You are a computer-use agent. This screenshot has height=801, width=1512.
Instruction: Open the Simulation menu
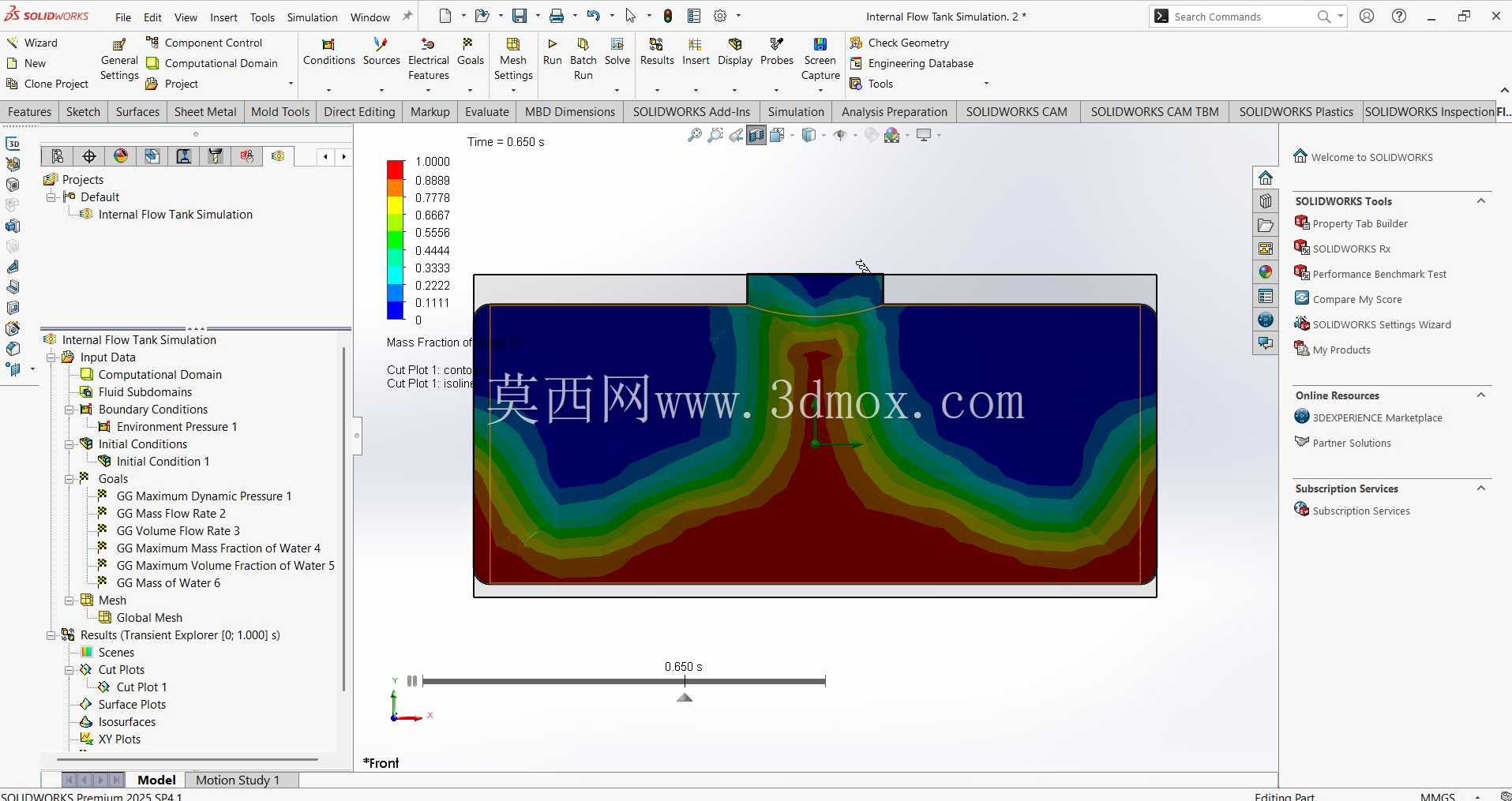coord(312,17)
